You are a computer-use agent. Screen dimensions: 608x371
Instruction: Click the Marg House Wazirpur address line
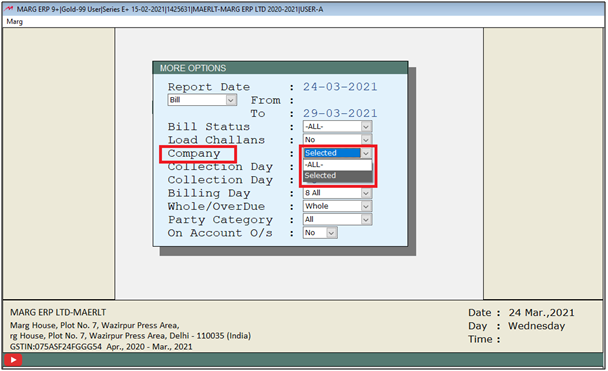click(x=95, y=325)
